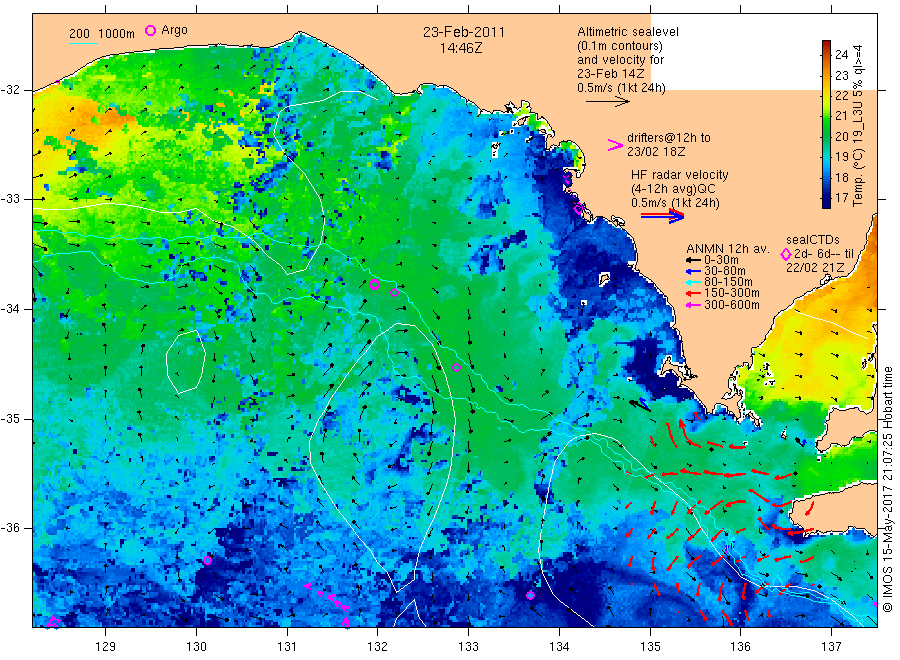Image resolution: width=900 pixels, height=660 pixels.
Task: Click the temperature colorbar
Action: tap(826, 124)
